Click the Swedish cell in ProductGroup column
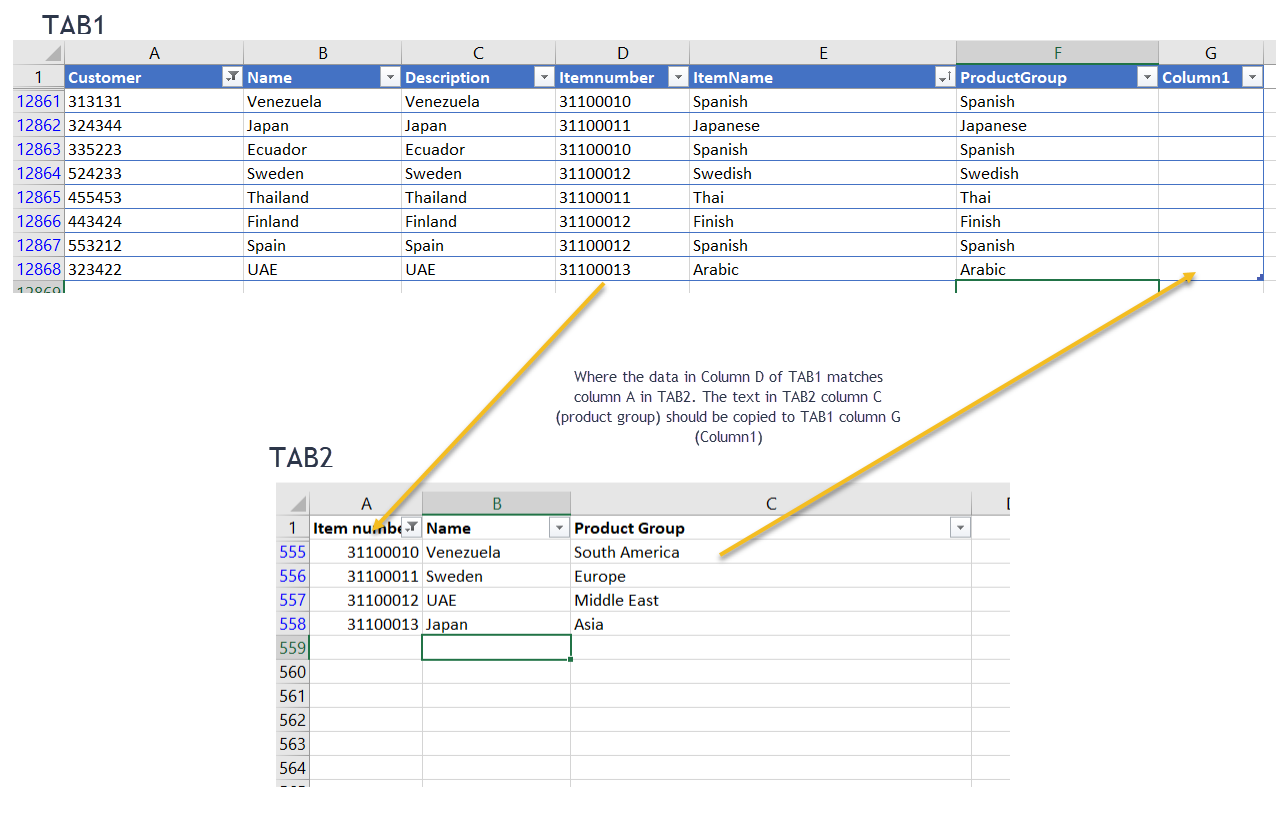Viewport: 1280px width, 834px height. click(x=1057, y=173)
